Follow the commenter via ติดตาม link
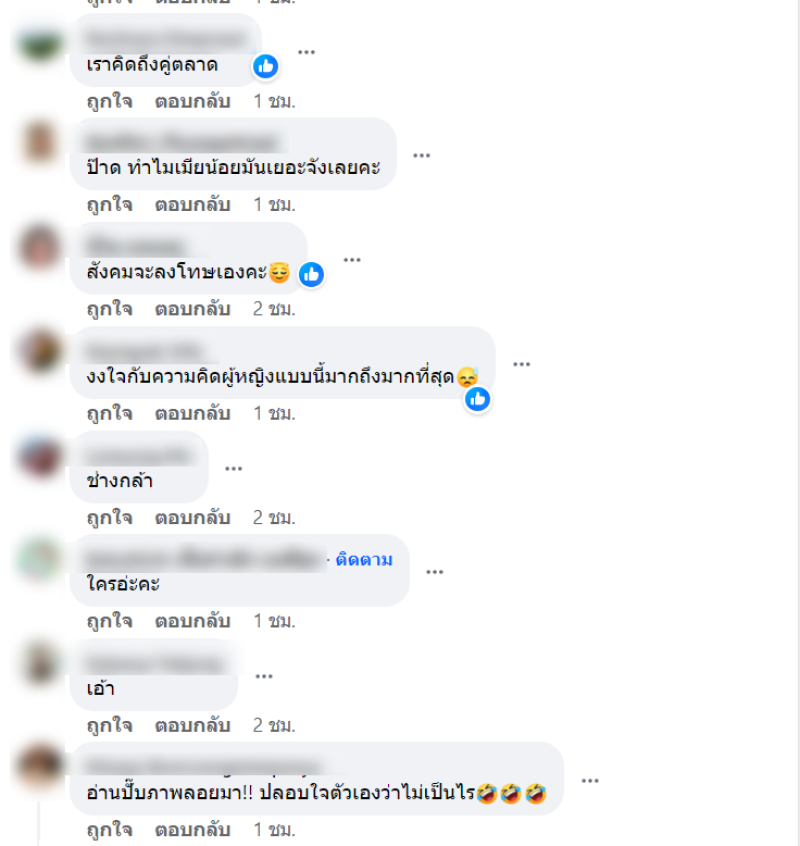This screenshot has width=800, height=846. 364,560
